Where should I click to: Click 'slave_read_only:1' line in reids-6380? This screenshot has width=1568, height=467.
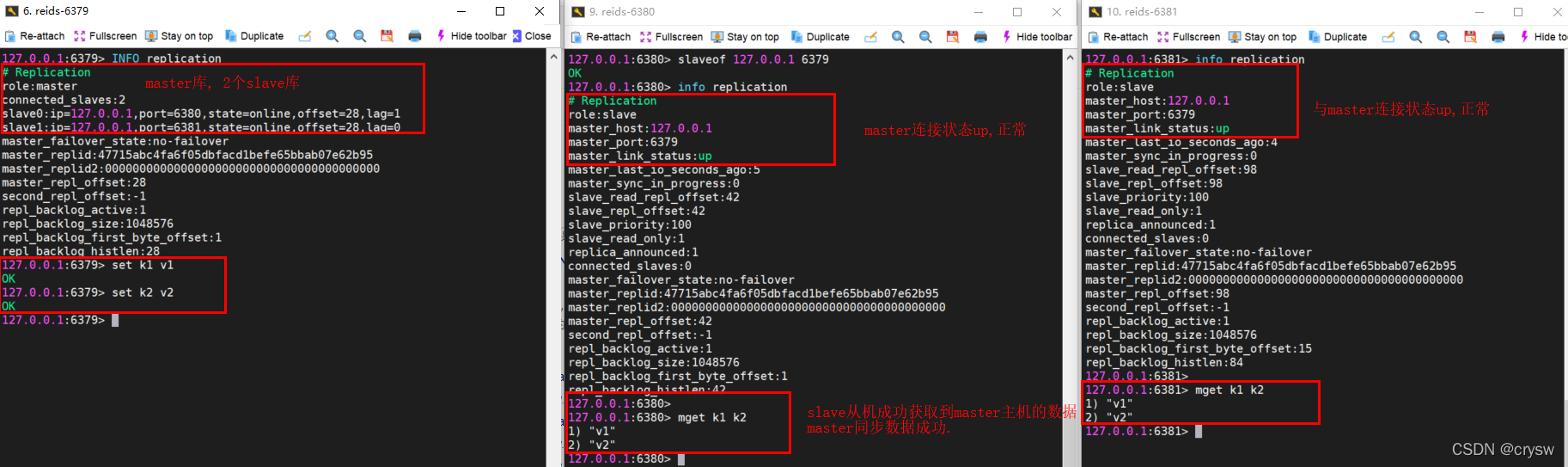(626, 238)
